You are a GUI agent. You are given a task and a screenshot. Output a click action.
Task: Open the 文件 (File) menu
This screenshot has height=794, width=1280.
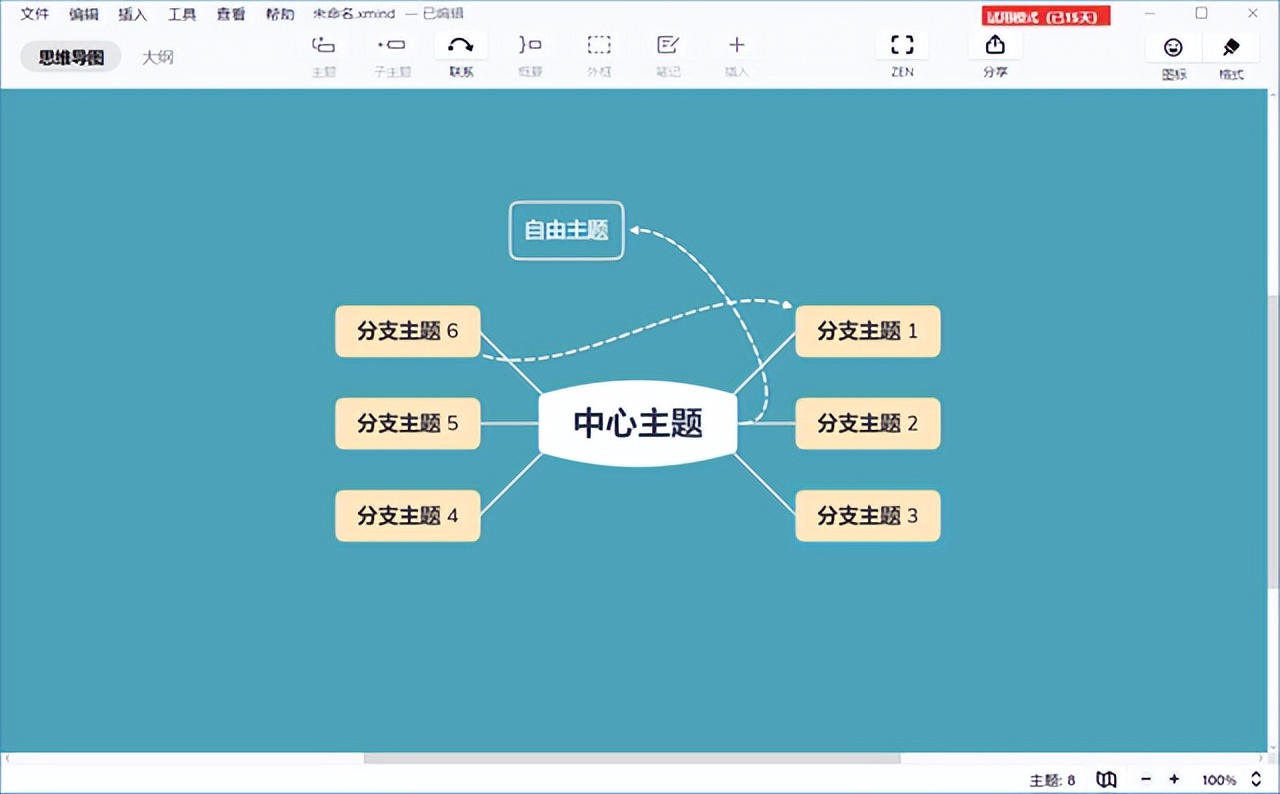pyautogui.click(x=34, y=14)
